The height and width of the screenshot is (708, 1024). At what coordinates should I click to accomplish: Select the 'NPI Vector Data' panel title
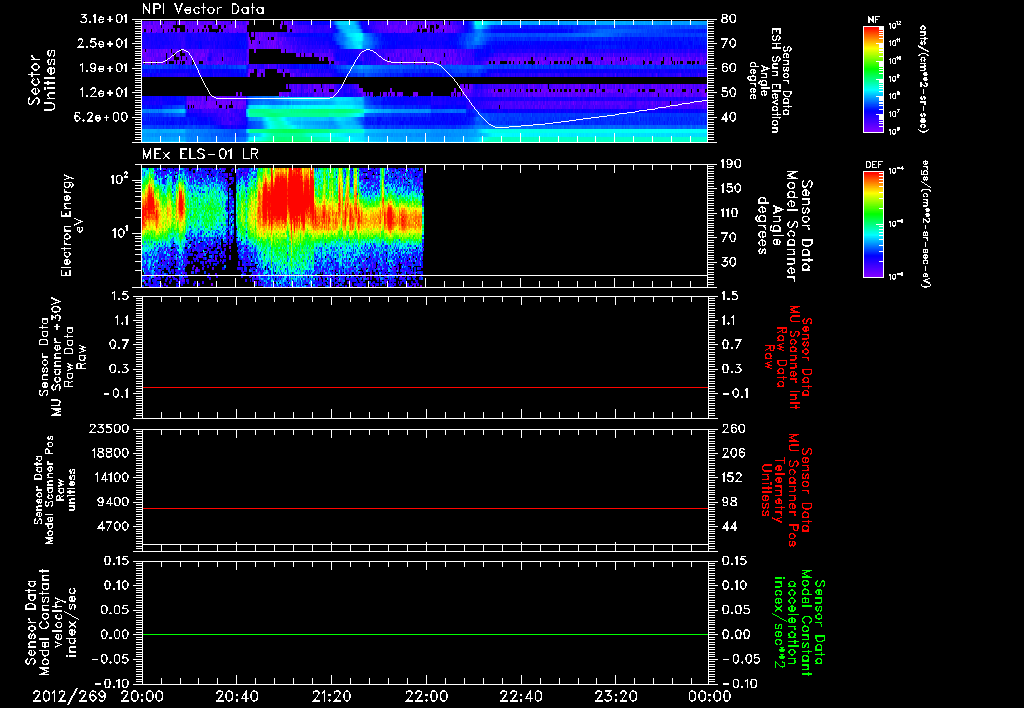pos(203,9)
